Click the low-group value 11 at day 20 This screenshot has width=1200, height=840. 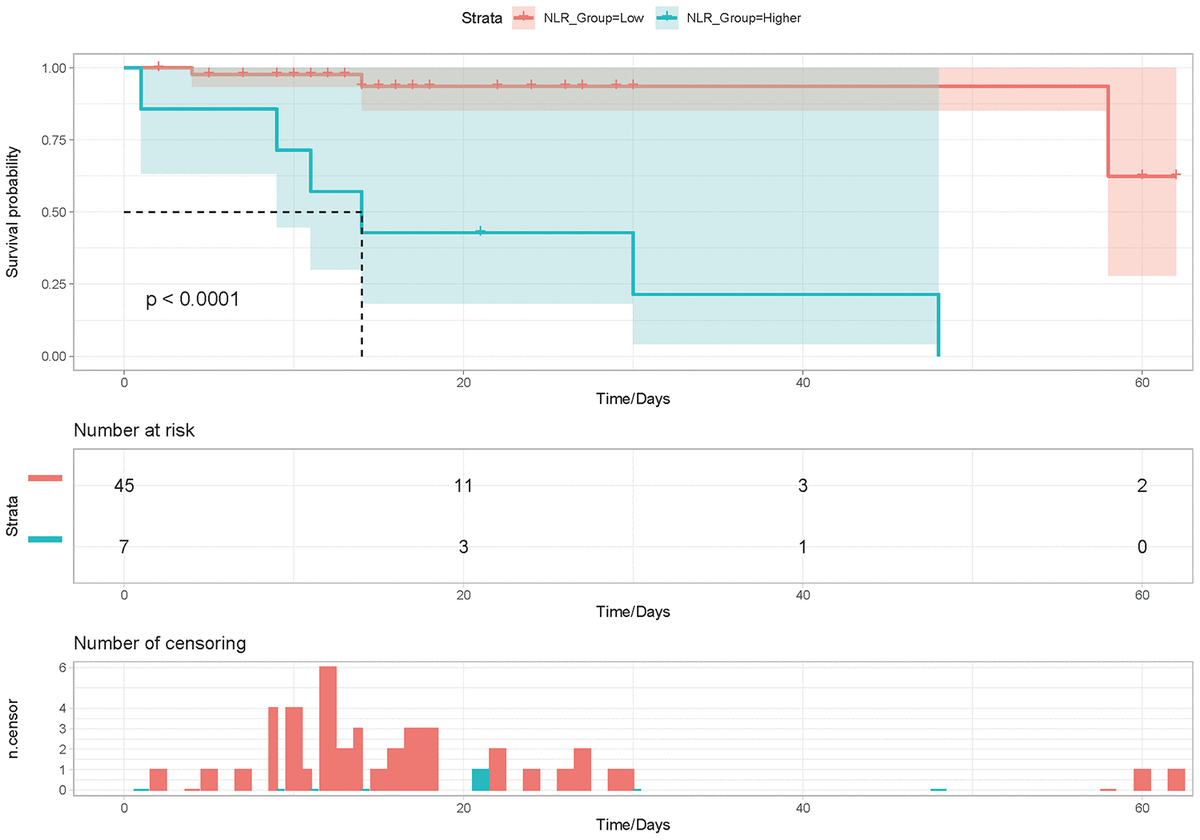pyautogui.click(x=463, y=486)
